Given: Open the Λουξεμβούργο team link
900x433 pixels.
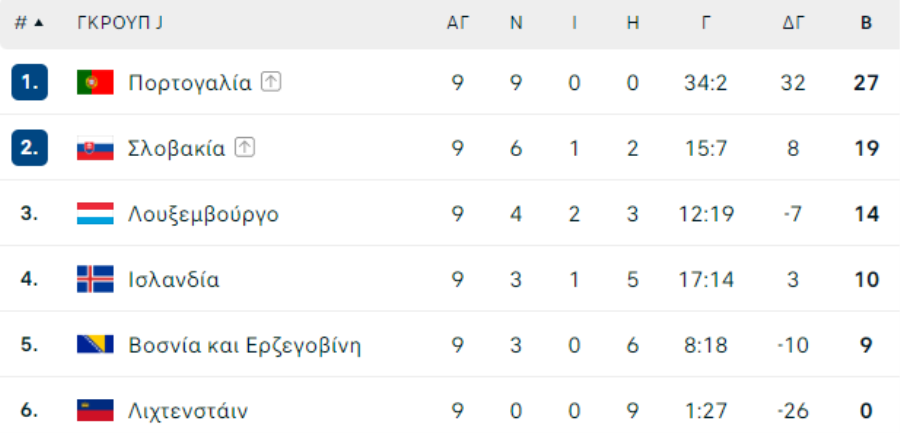Looking at the screenshot, I should (x=204, y=214).
